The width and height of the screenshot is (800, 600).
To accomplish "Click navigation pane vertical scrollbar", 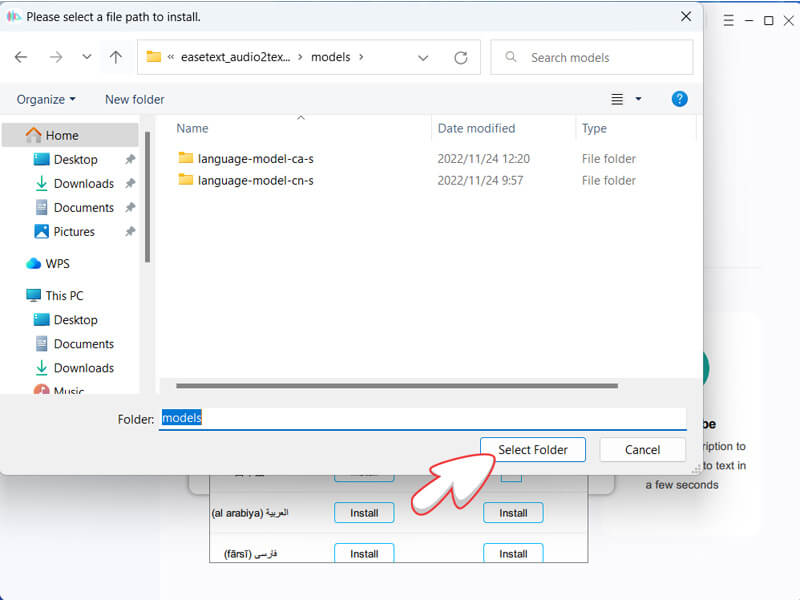I will pyautogui.click(x=147, y=197).
